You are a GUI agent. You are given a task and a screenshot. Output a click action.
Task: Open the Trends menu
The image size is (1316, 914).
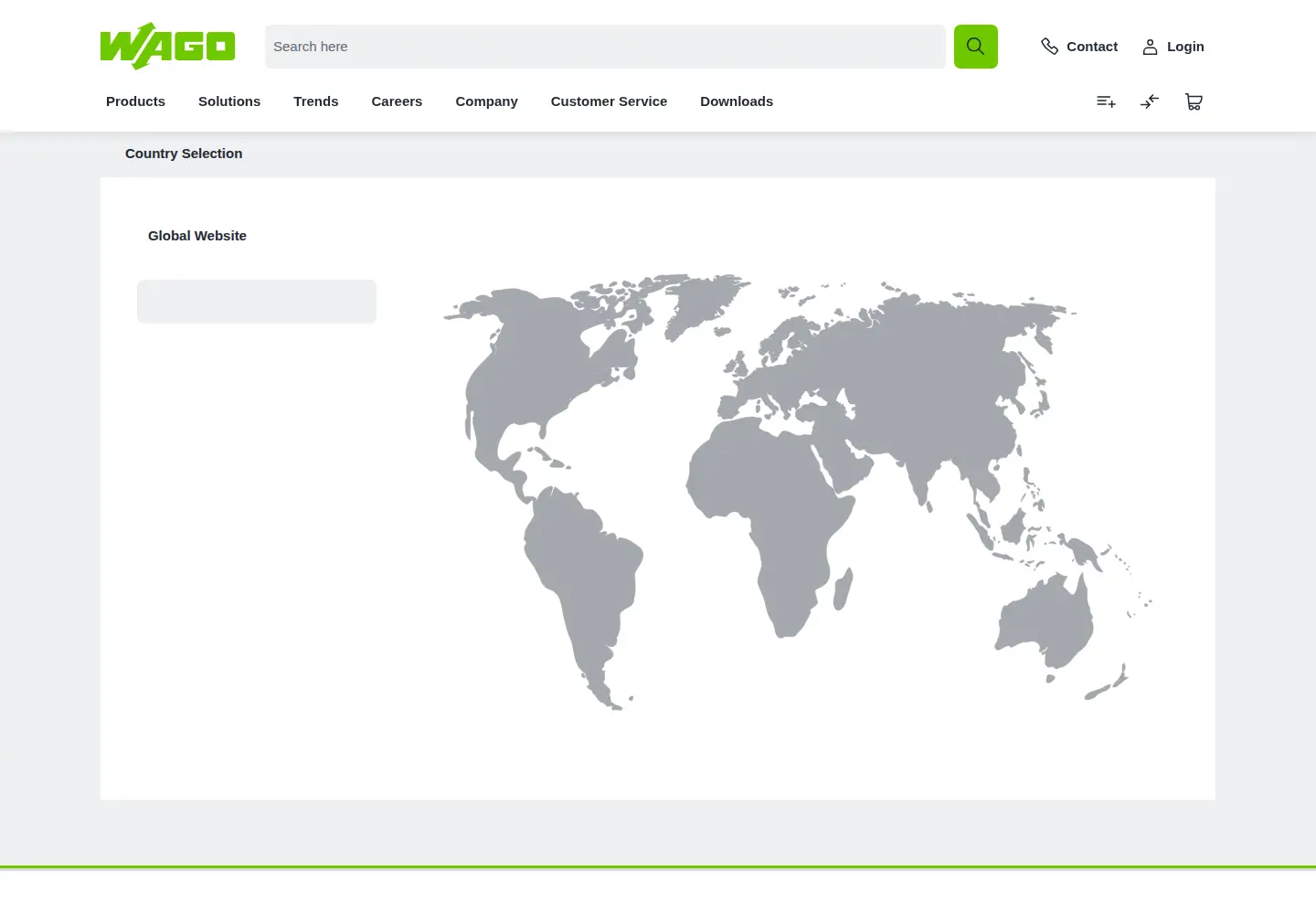coord(316,101)
